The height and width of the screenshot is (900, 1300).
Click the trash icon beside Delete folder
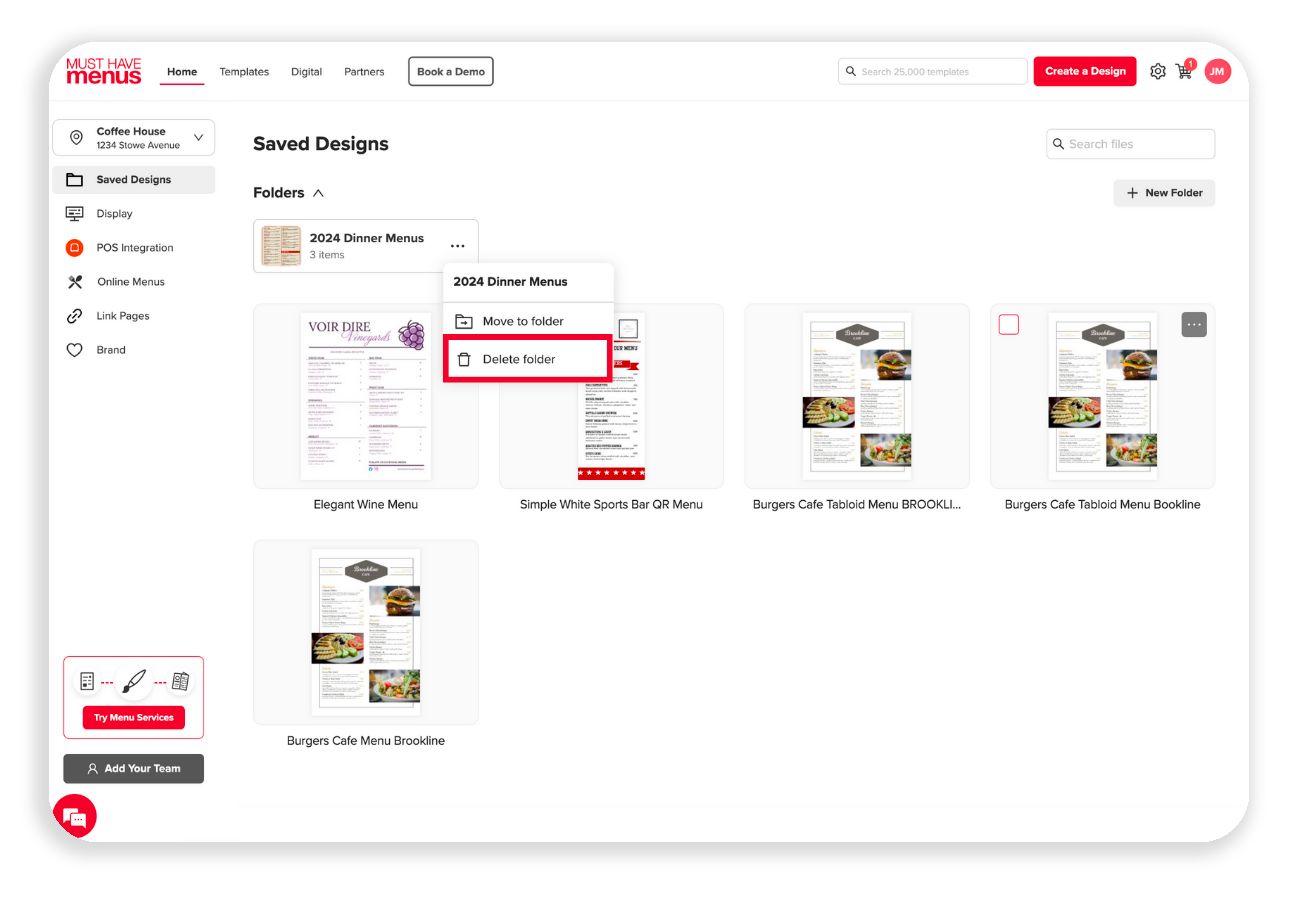464,359
